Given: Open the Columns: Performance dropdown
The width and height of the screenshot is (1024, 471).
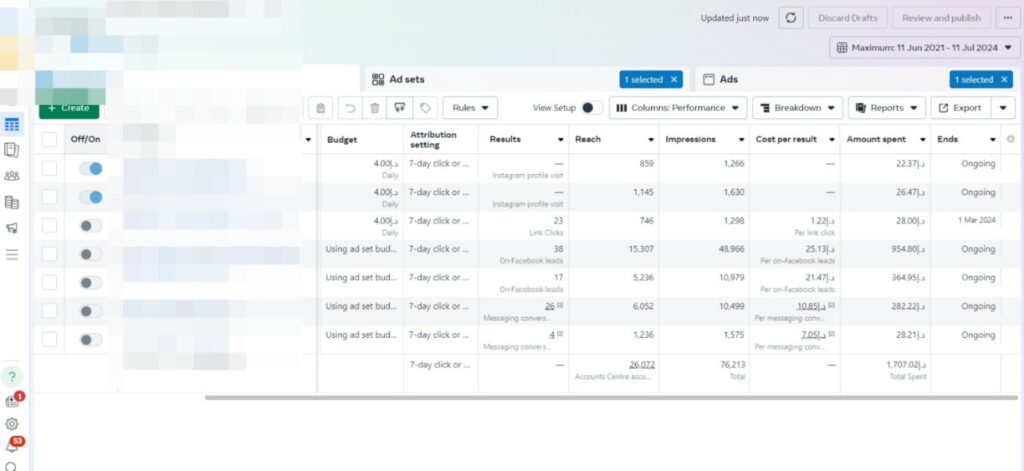Looking at the screenshot, I should click(x=678, y=108).
